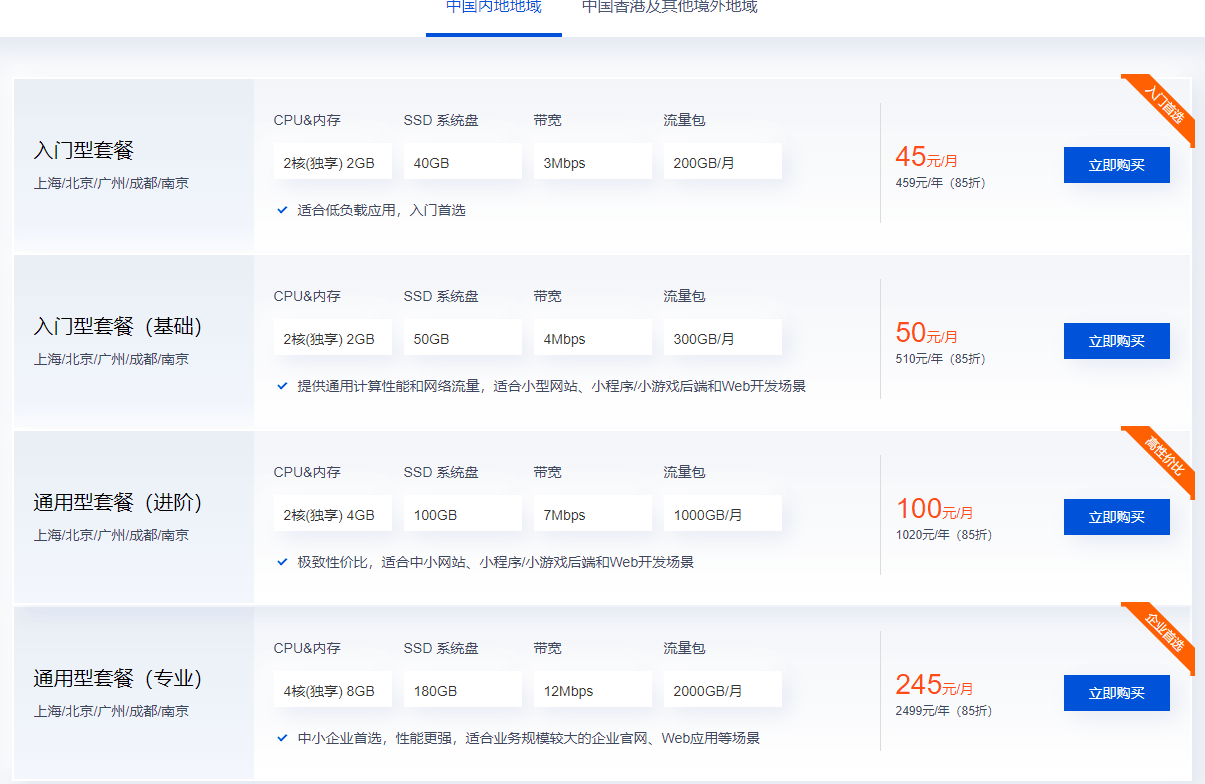The image size is (1205, 784).
Task: Select the 高性价比 corner ribbon
Action: [1164, 456]
